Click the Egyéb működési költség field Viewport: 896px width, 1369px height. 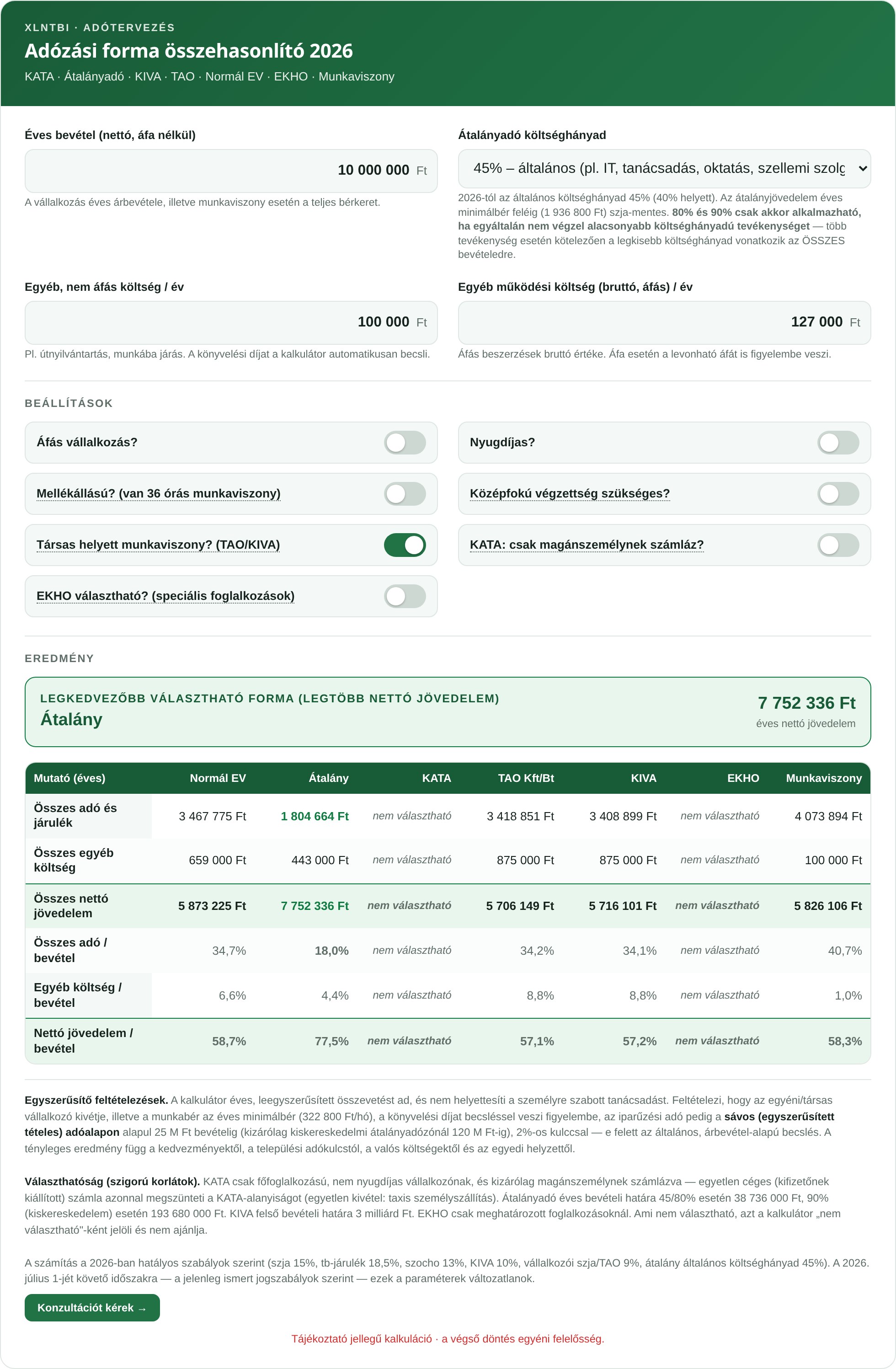click(664, 323)
